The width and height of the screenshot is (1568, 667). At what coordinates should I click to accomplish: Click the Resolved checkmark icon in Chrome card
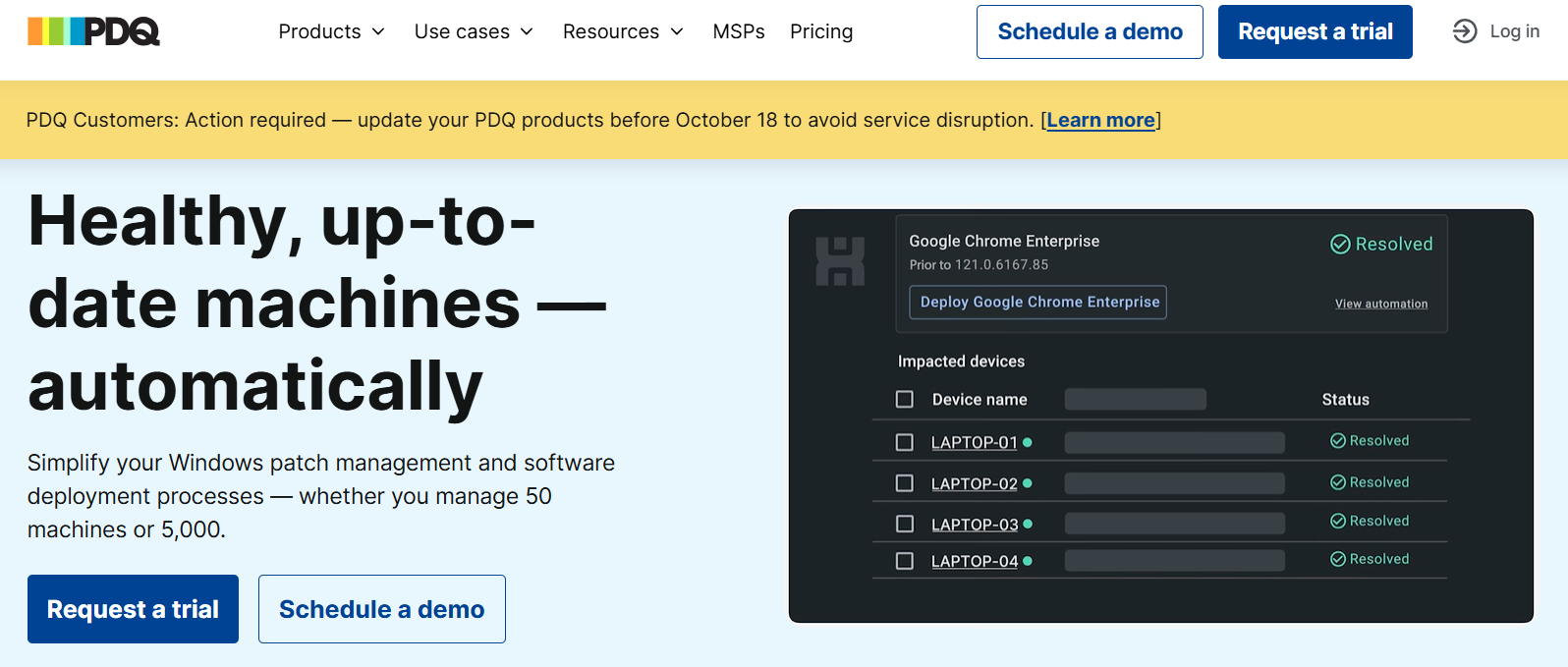point(1340,244)
